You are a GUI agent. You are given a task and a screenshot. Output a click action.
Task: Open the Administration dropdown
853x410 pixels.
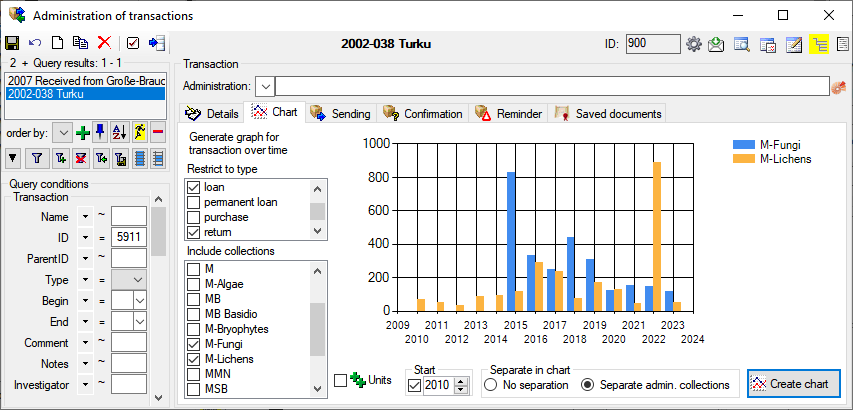pyautogui.click(x=264, y=86)
